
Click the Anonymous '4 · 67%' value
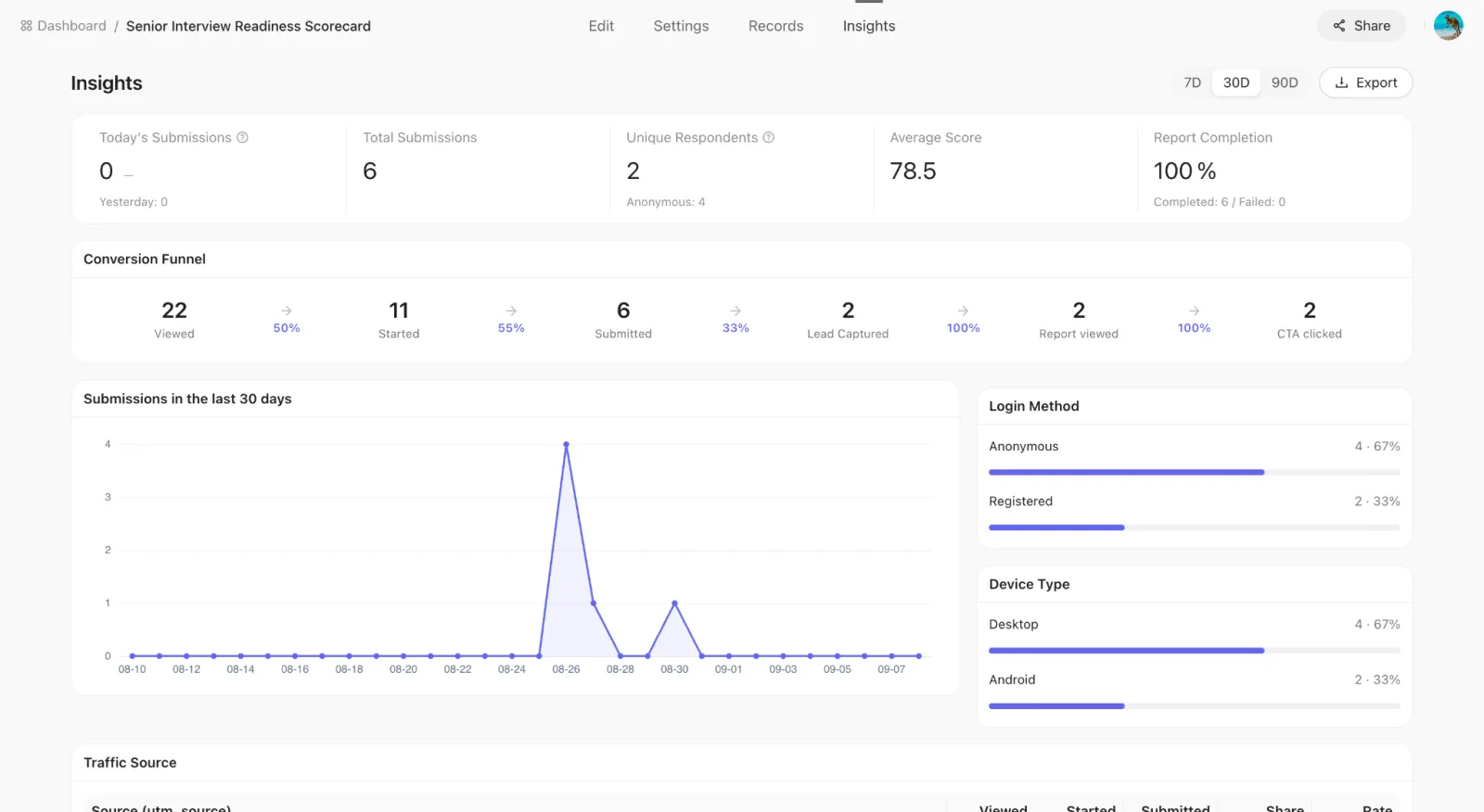(1377, 447)
